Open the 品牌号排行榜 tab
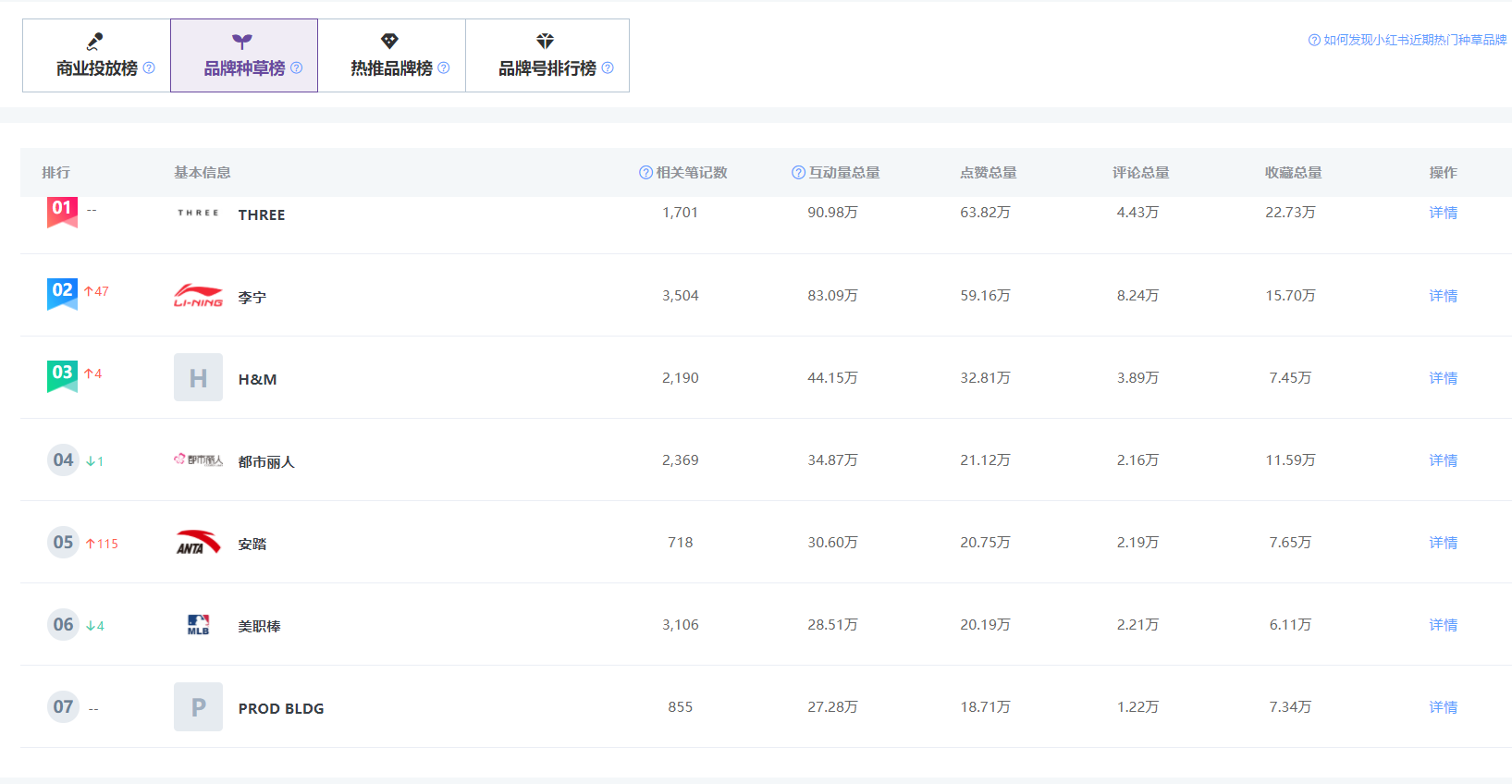 coord(547,55)
